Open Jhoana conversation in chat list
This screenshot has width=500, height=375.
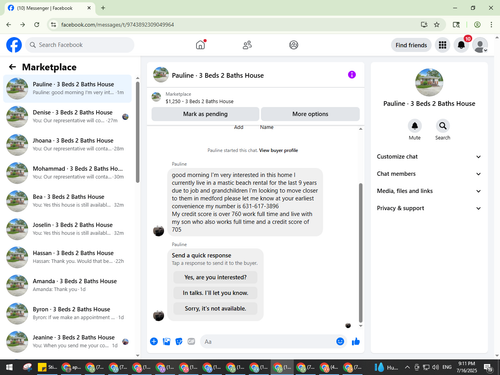(x=67, y=144)
